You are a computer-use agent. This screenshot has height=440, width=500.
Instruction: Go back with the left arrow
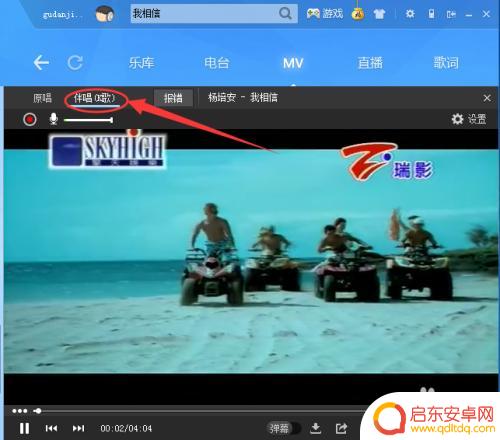coord(41,63)
